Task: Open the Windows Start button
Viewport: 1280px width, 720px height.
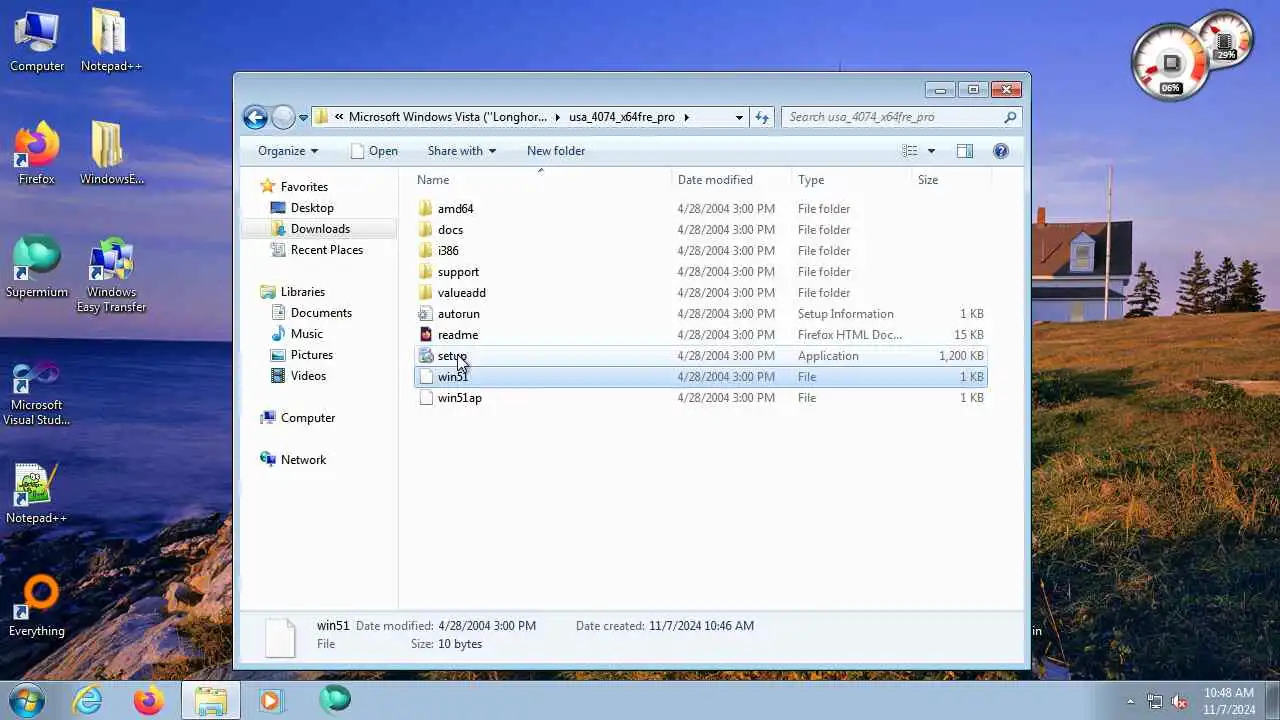Action: click(x=26, y=700)
